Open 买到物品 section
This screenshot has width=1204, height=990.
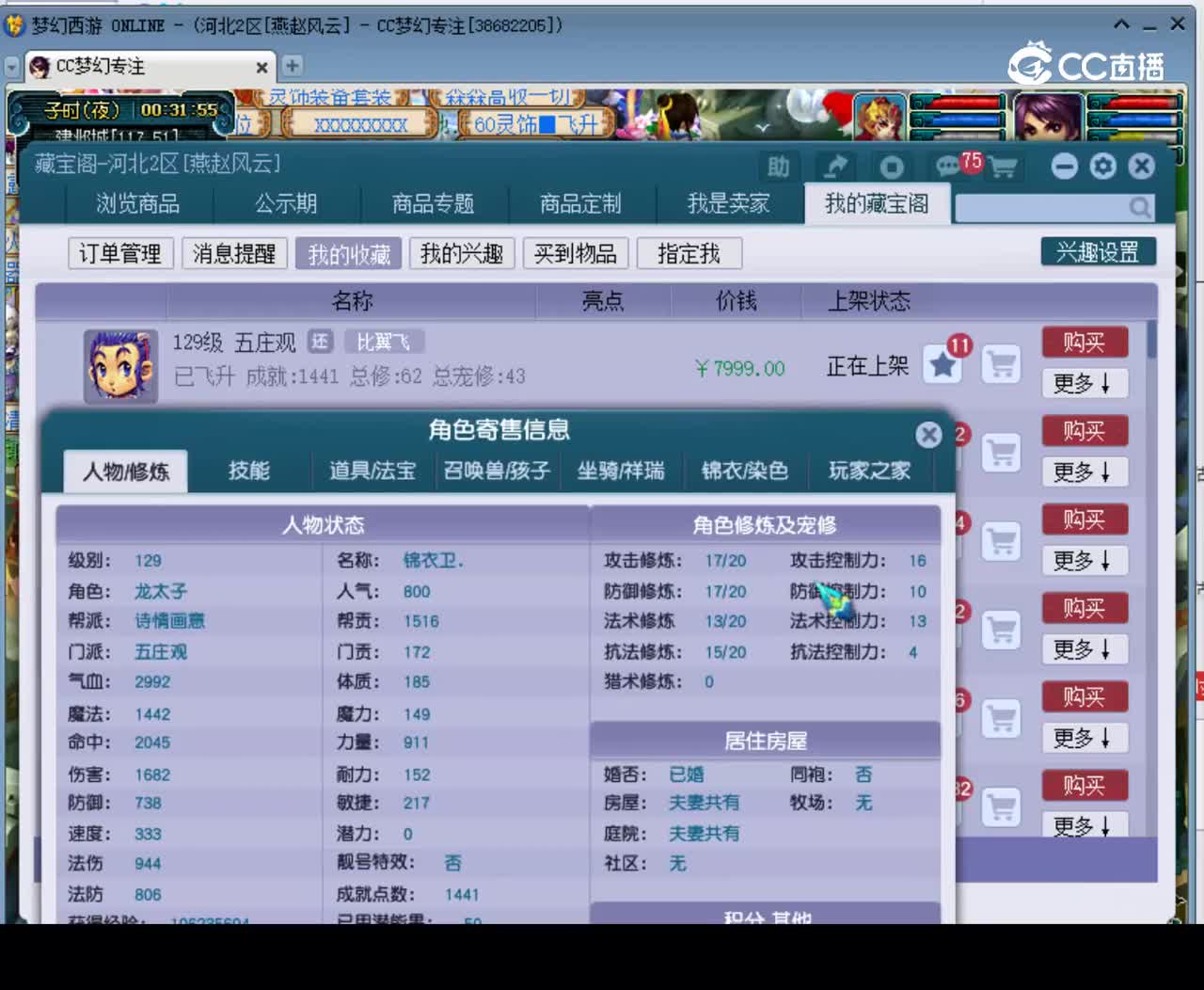pos(576,253)
